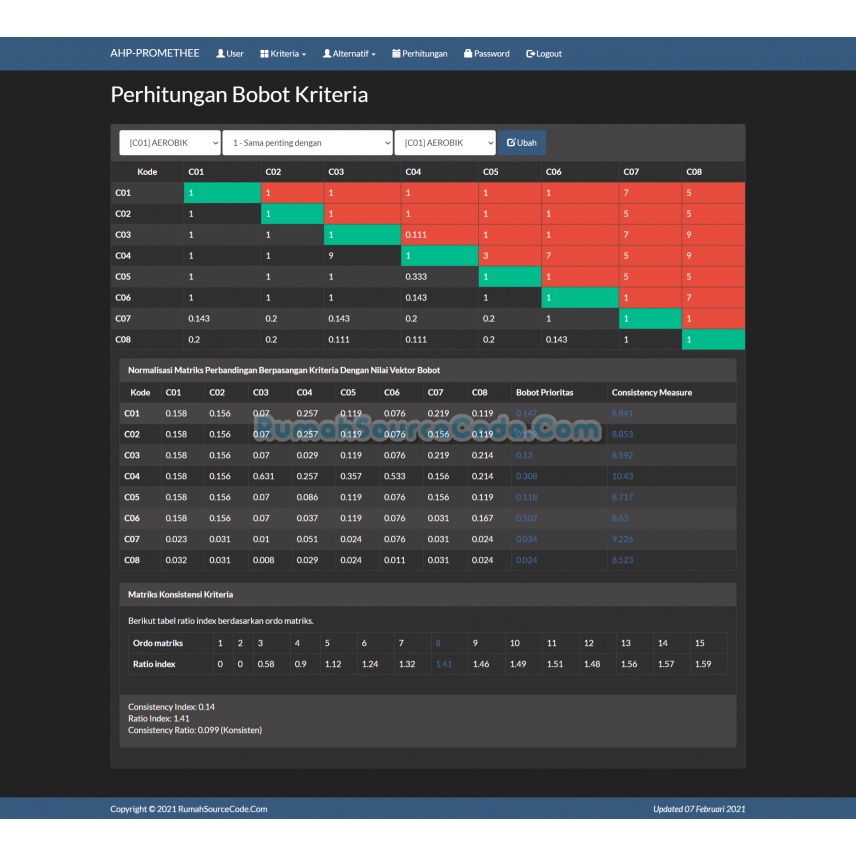Click the 0.308 Bobot Prioritas value for C04

[526, 476]
